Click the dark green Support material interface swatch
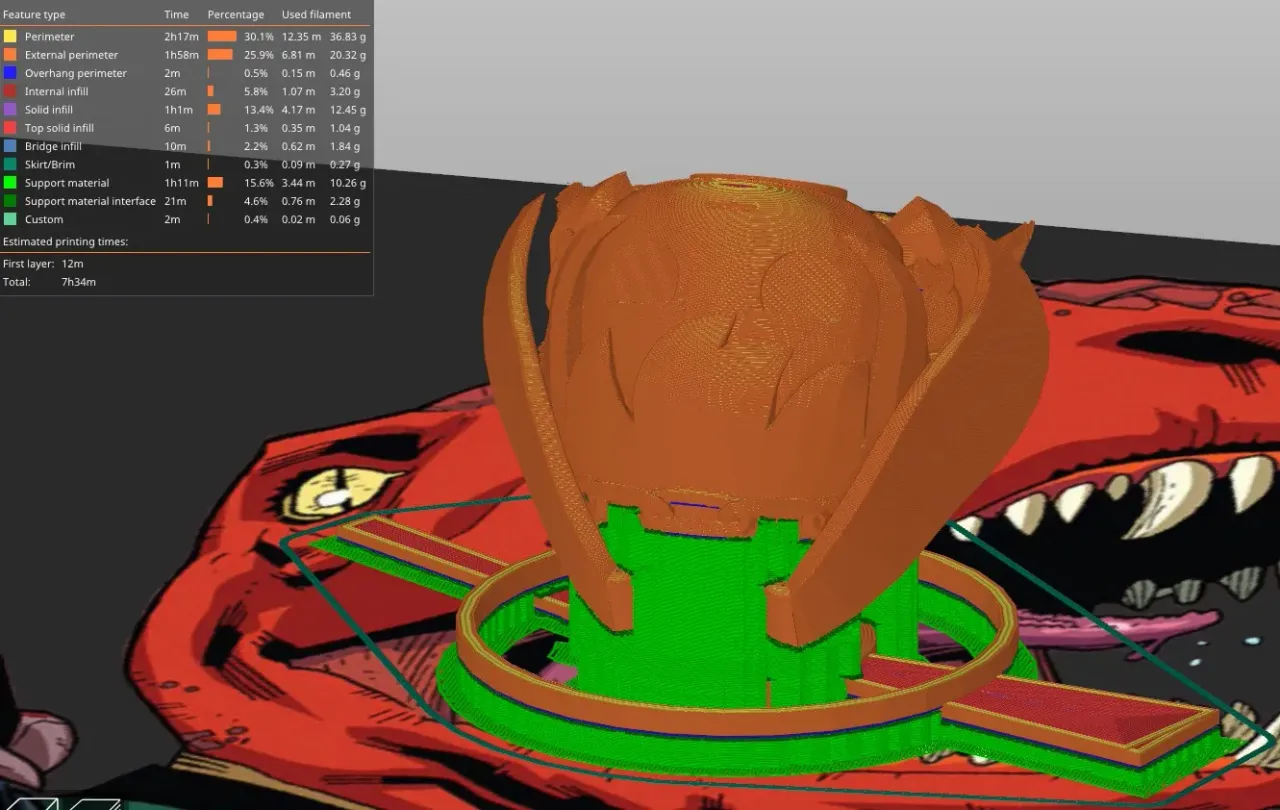 tap(10, 201)
